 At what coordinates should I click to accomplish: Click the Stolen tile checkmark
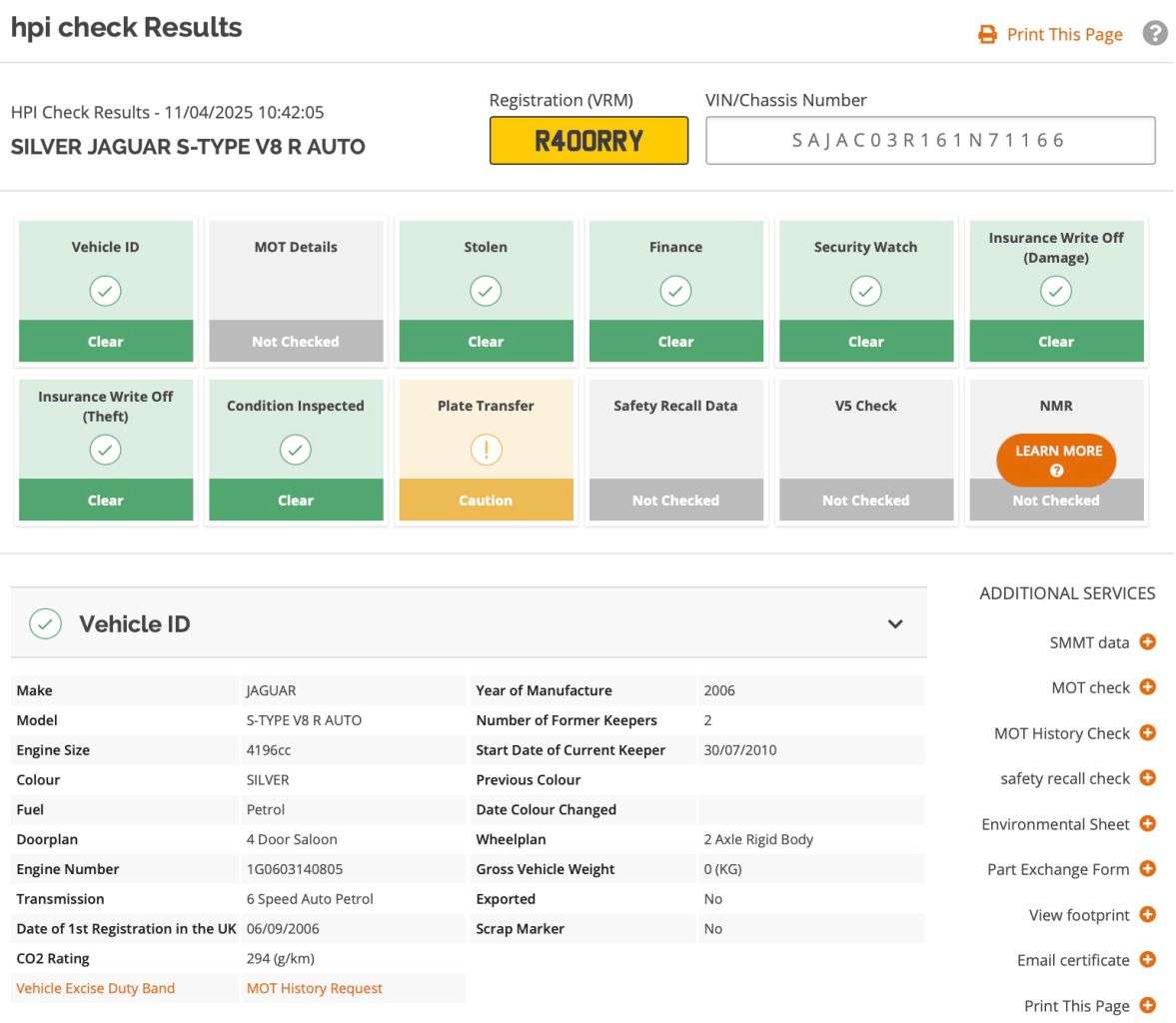tap(486, 292)
